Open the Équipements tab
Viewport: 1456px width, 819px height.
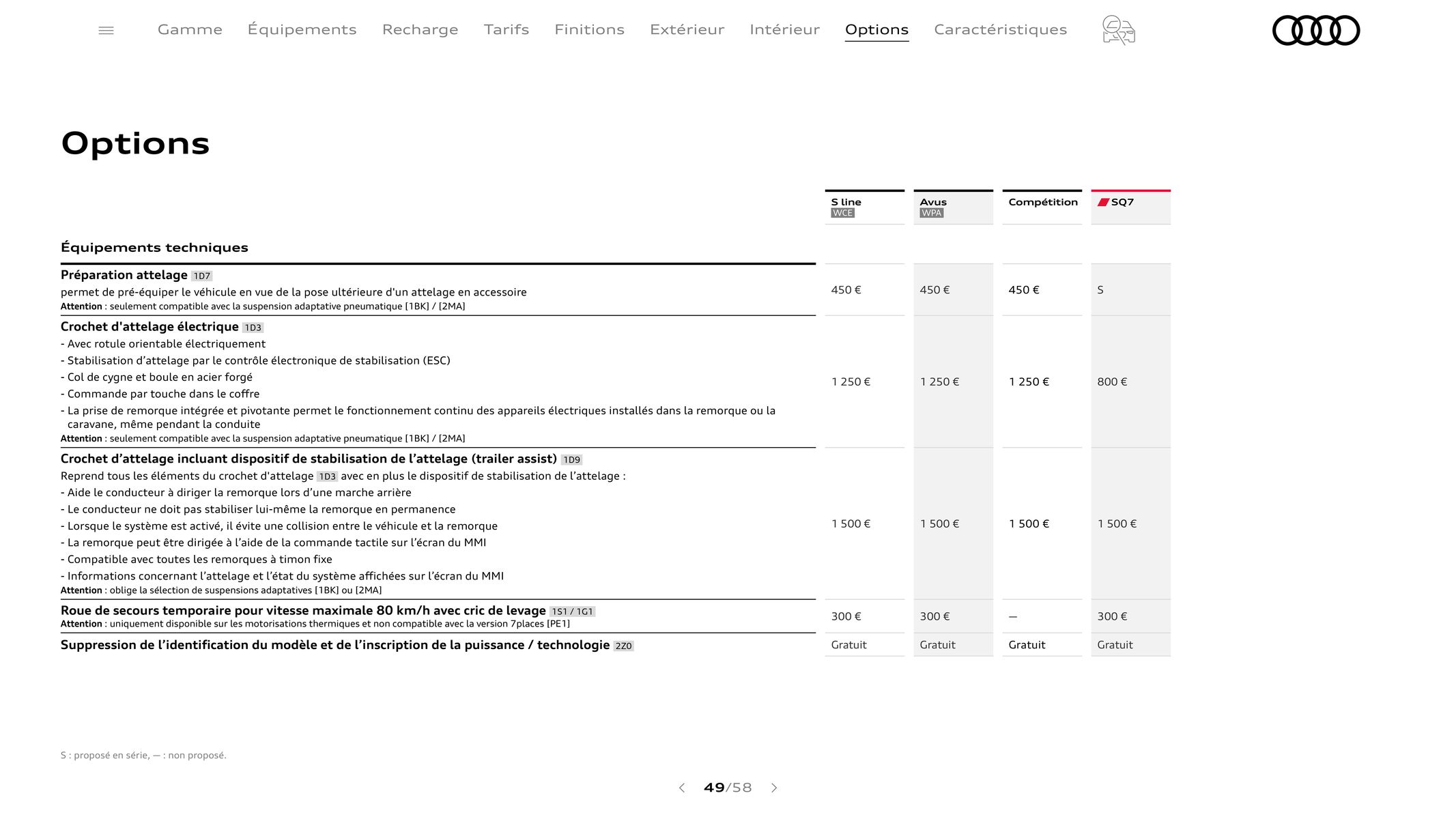tap(302, 29)
